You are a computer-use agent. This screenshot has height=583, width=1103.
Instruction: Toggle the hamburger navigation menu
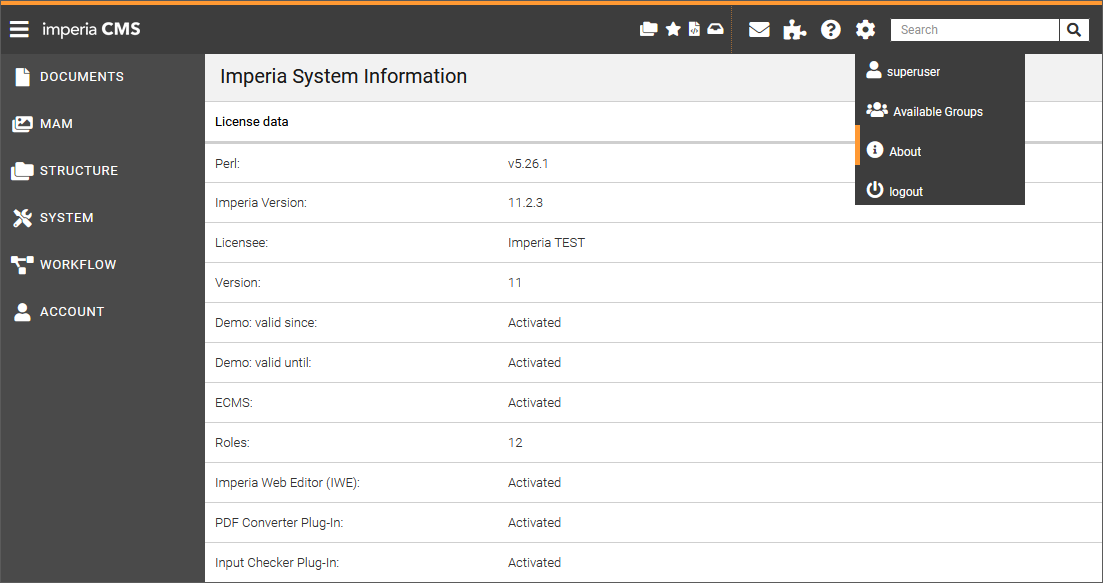(19, 29)
